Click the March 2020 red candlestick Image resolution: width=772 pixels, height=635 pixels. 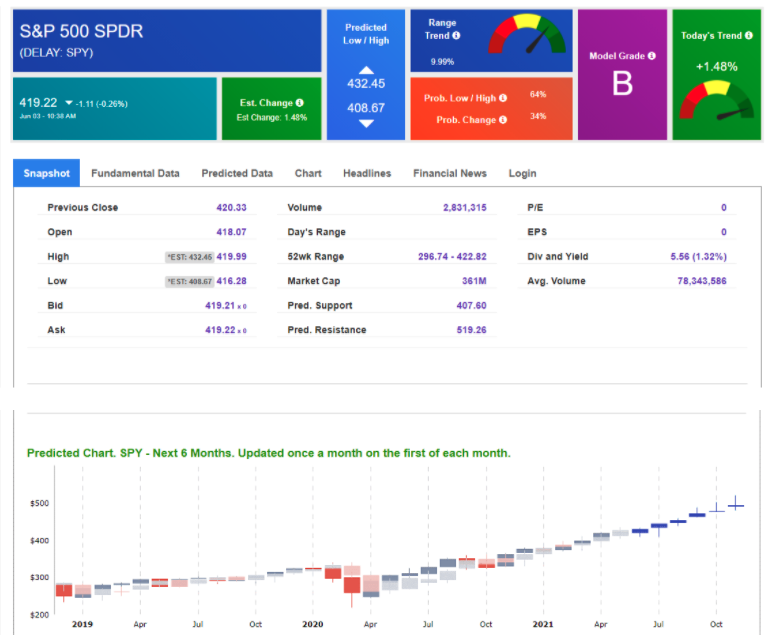(x=352, y=585)
